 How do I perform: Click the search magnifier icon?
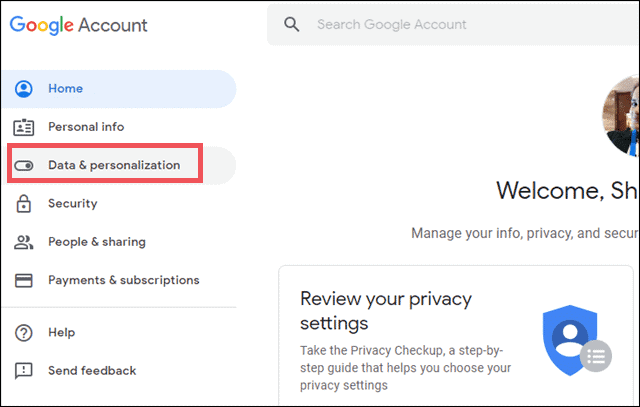point(292,25)
